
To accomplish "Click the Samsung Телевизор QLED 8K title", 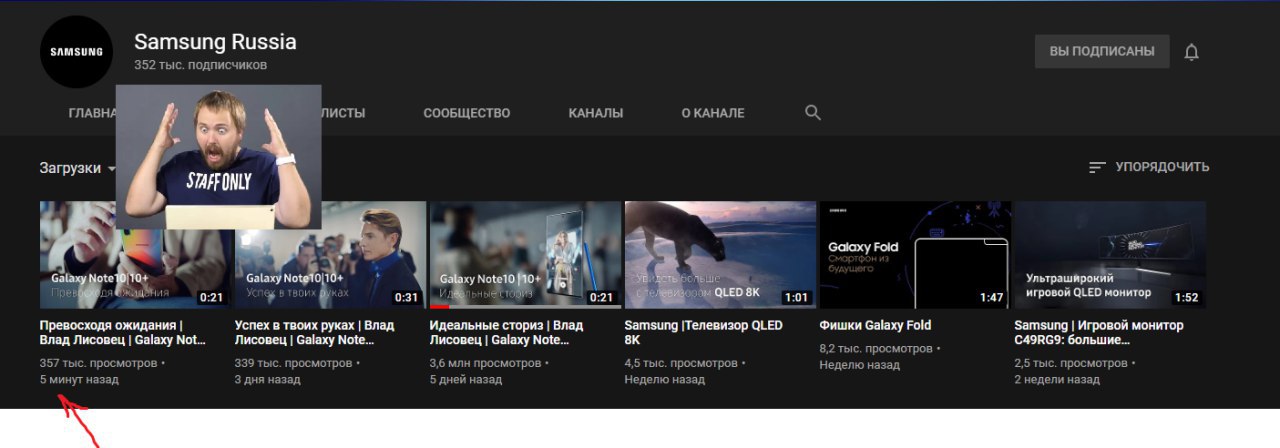I will pyautogui.click(x=703, y=332).
